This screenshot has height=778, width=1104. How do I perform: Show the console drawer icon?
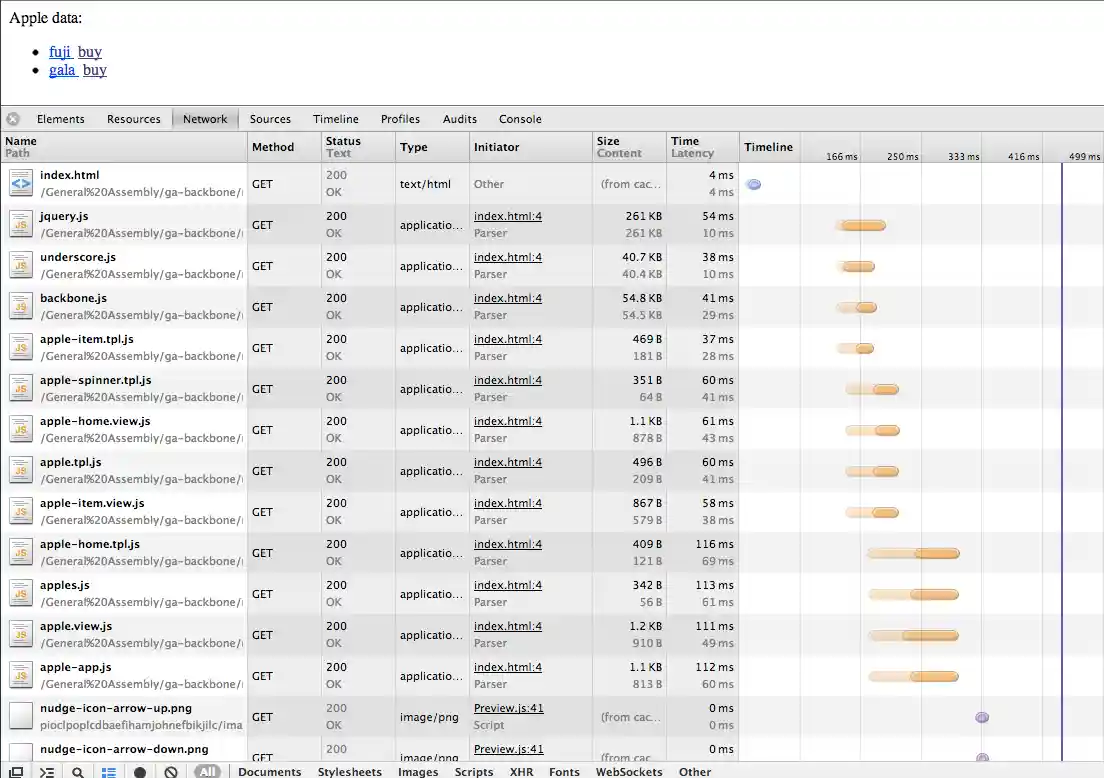[46, 771]
